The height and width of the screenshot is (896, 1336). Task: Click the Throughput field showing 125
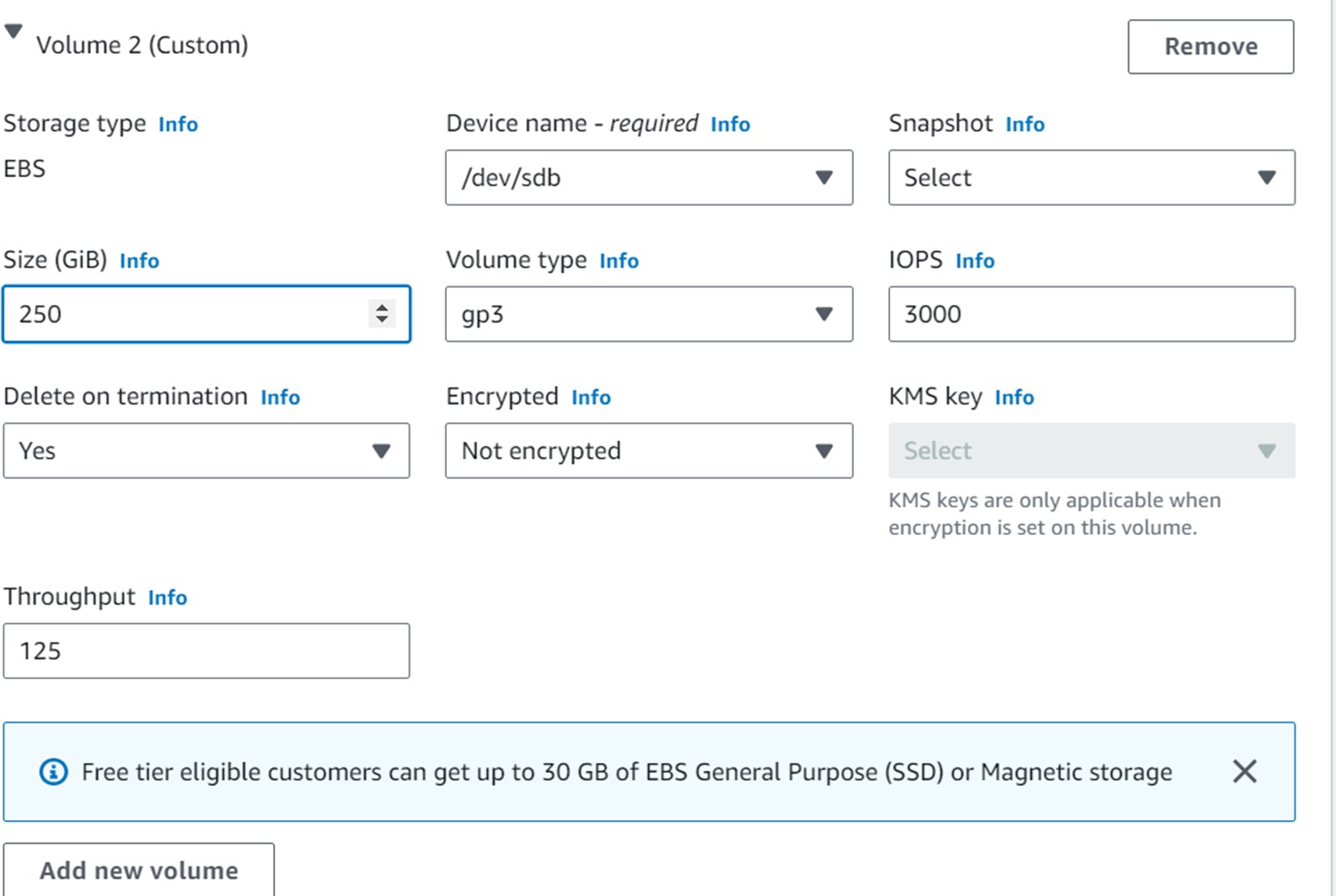[206, 651]
